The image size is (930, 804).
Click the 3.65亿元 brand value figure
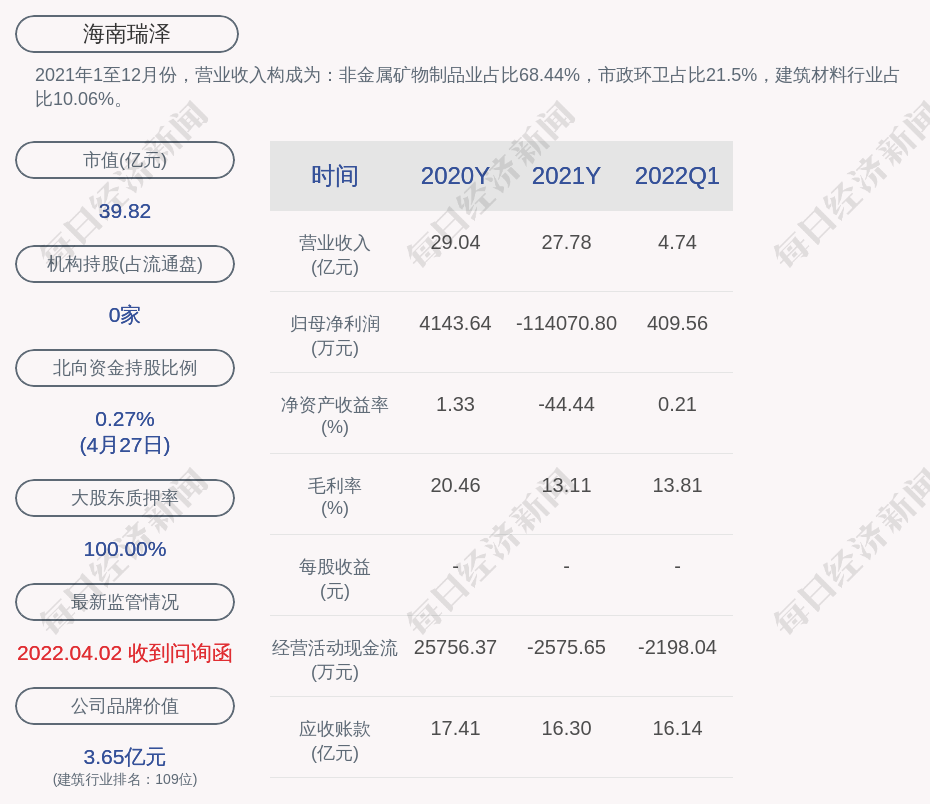point(125,757)
